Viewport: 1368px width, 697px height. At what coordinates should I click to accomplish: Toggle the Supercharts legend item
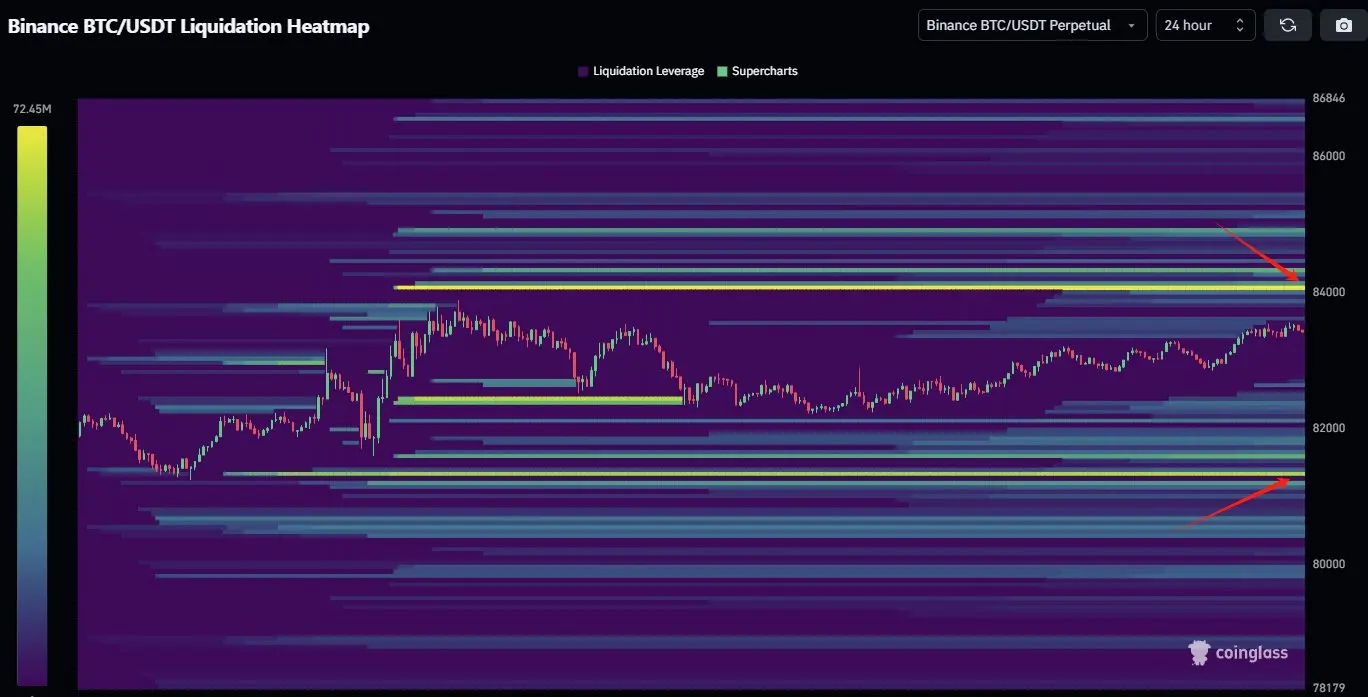757,71
